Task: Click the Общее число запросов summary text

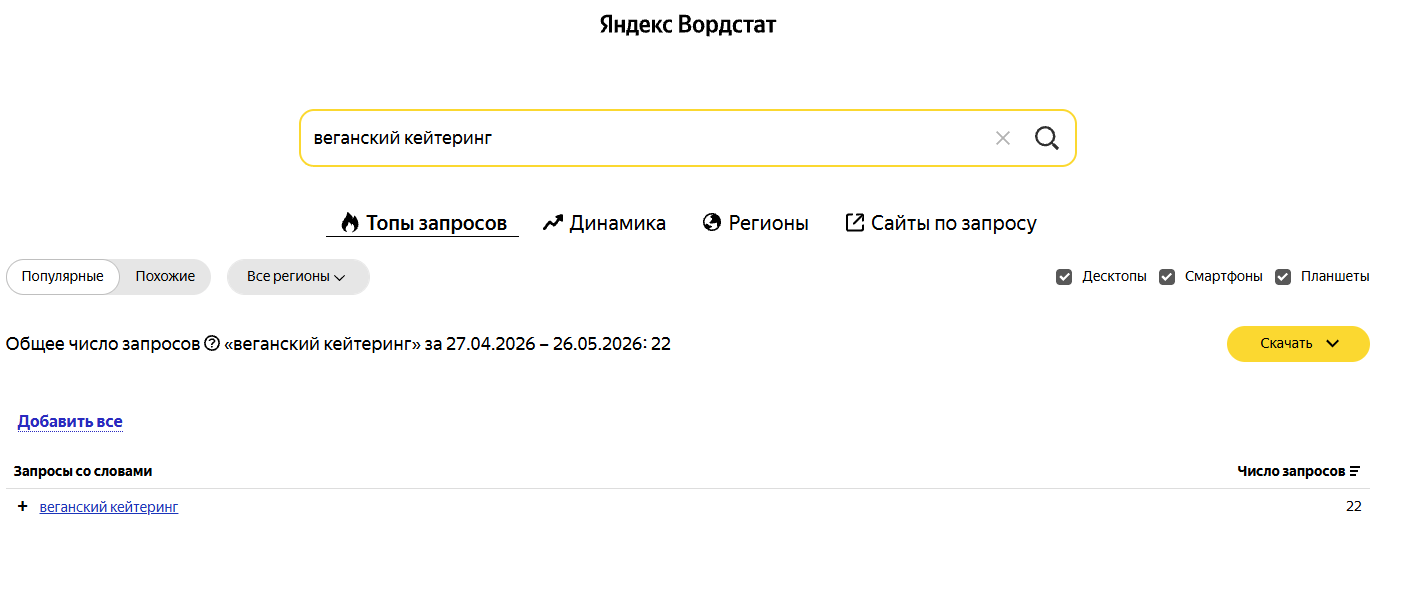Action: 338,344
